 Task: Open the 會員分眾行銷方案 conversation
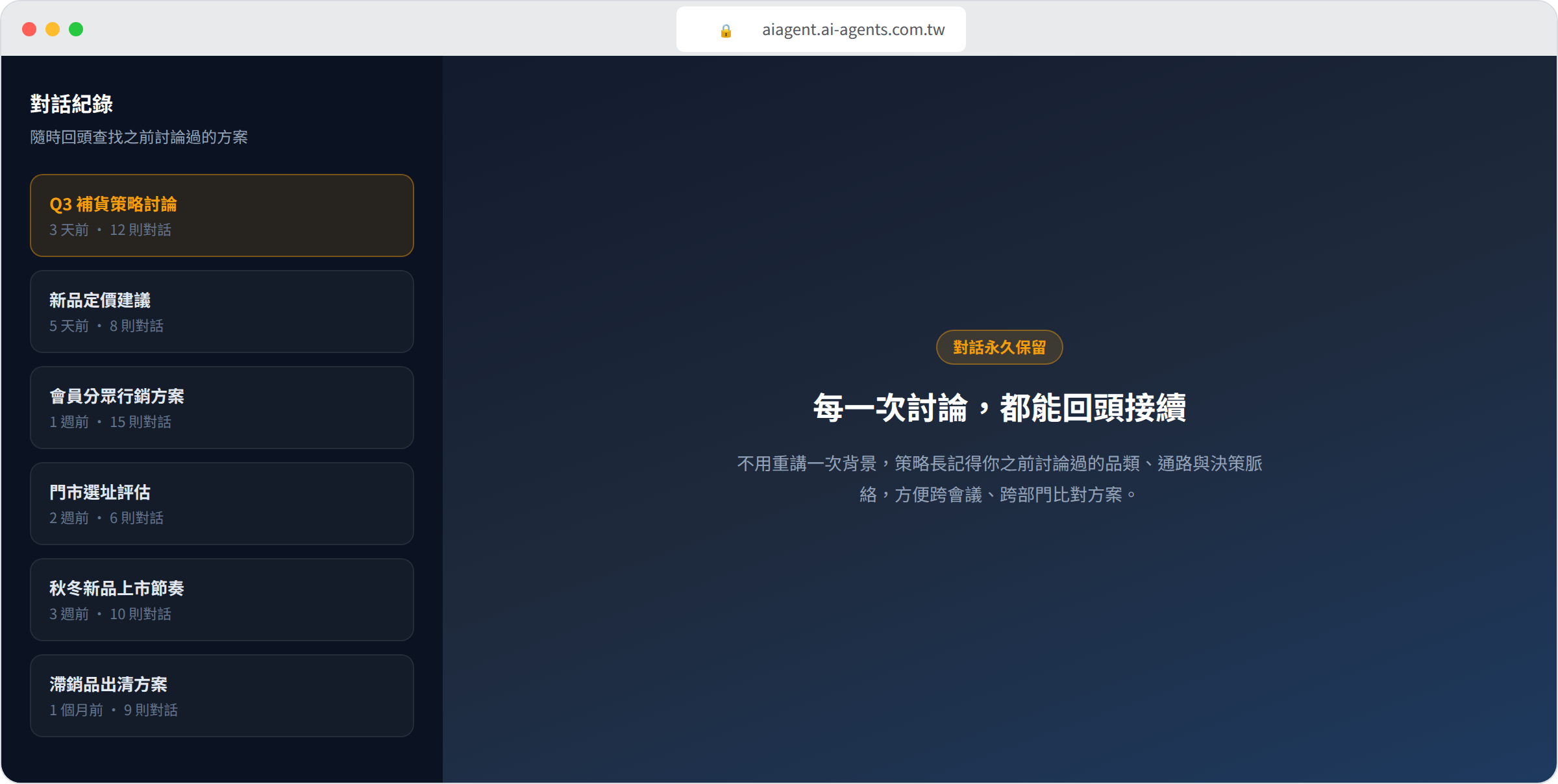[222, 408]
